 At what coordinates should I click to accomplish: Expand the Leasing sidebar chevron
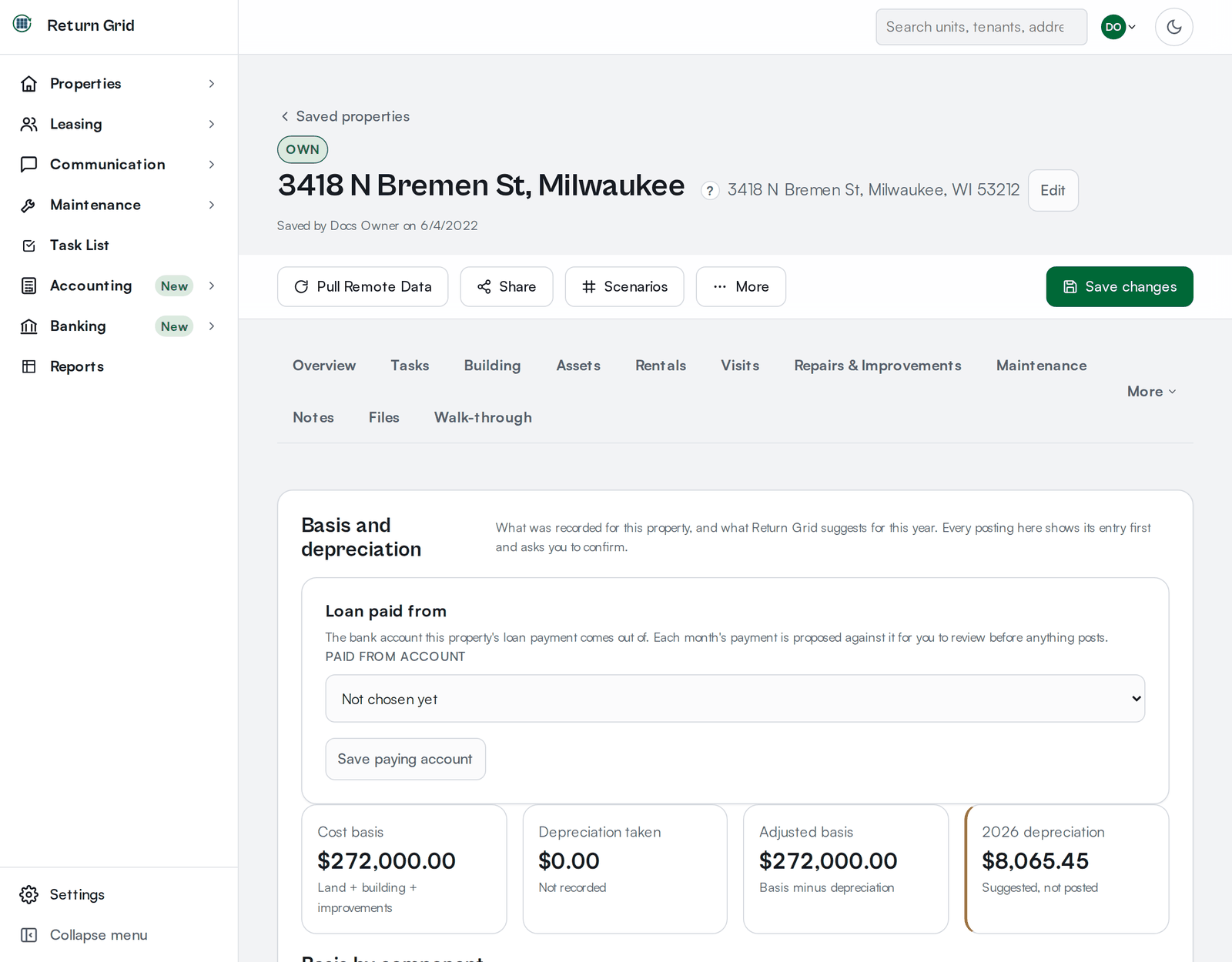click(212, 124)
